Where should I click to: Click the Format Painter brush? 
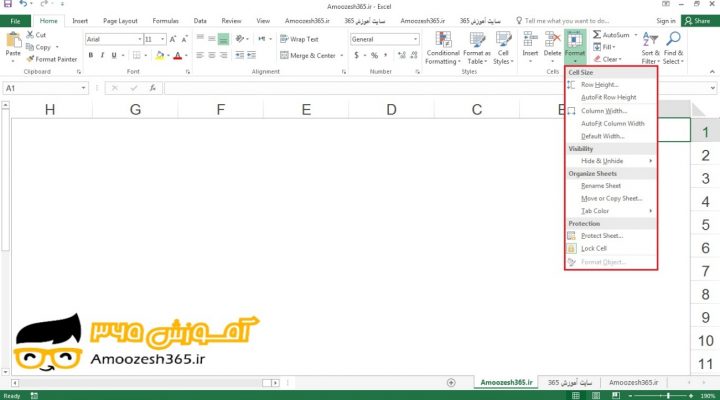coord(30,59)
